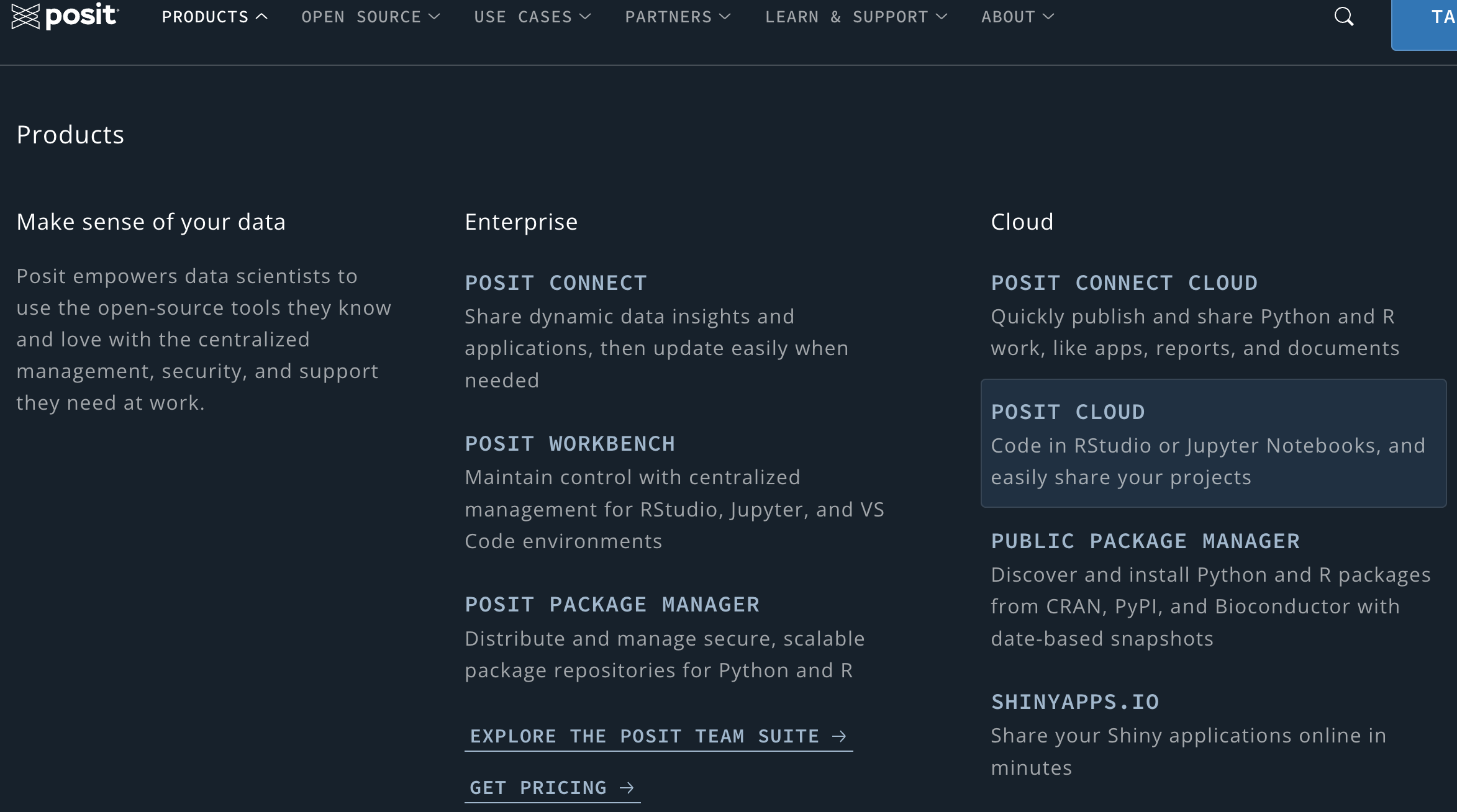This screenshot has width=1457, height=812.
Task: Open Posit Workbench link
Action: (570, 444)
